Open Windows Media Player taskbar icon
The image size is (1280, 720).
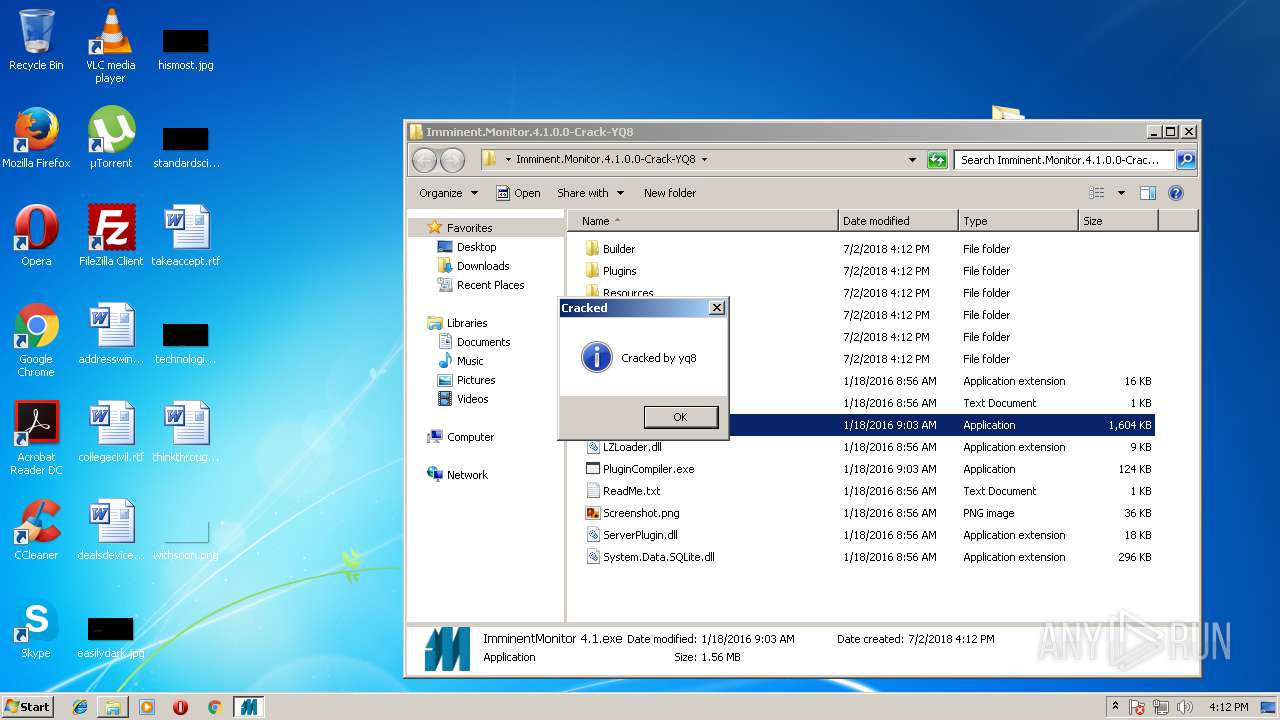pyautogui.click(x=147, y=707)
